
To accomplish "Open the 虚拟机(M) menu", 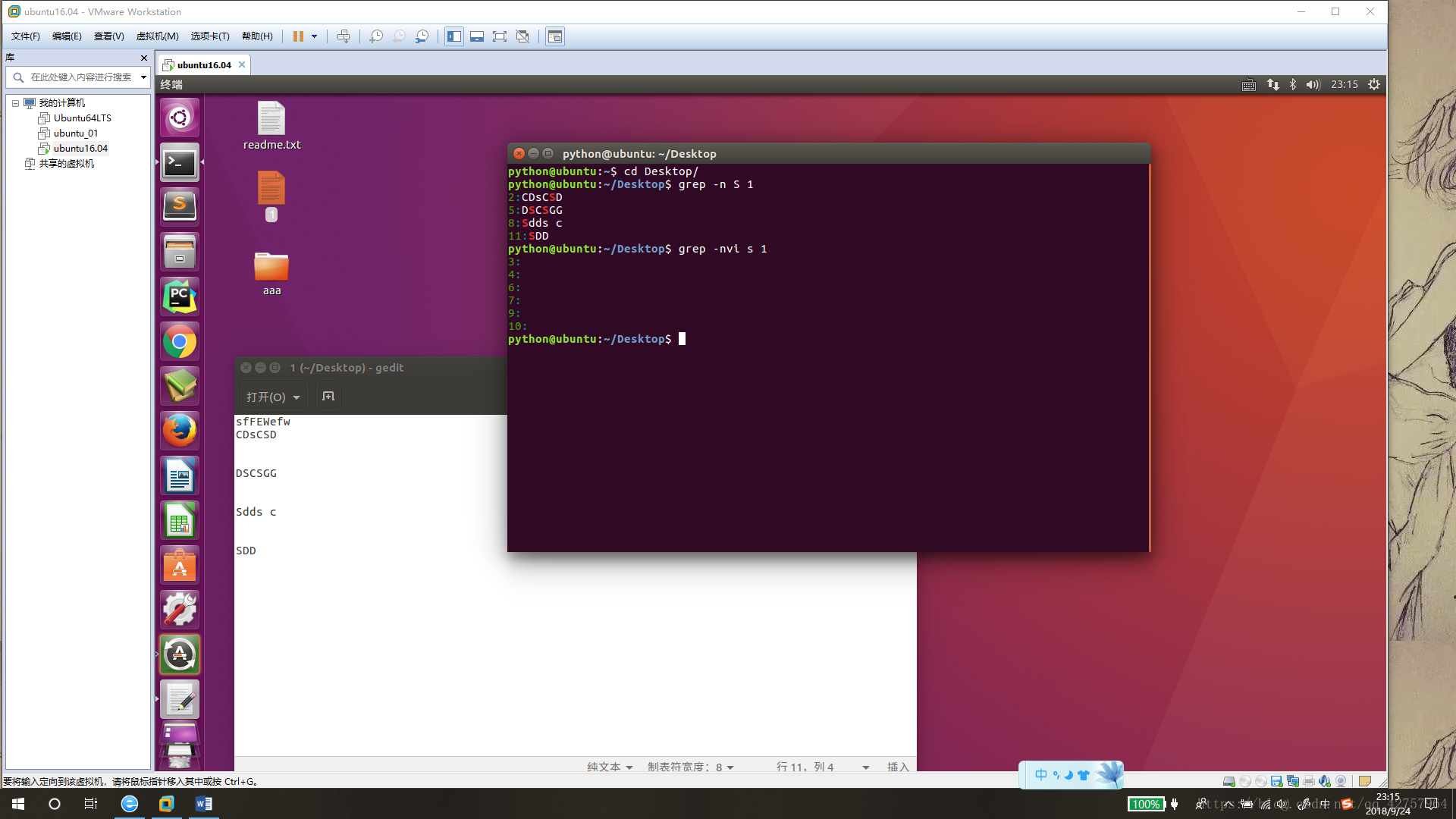I will [x=157, y=36].
